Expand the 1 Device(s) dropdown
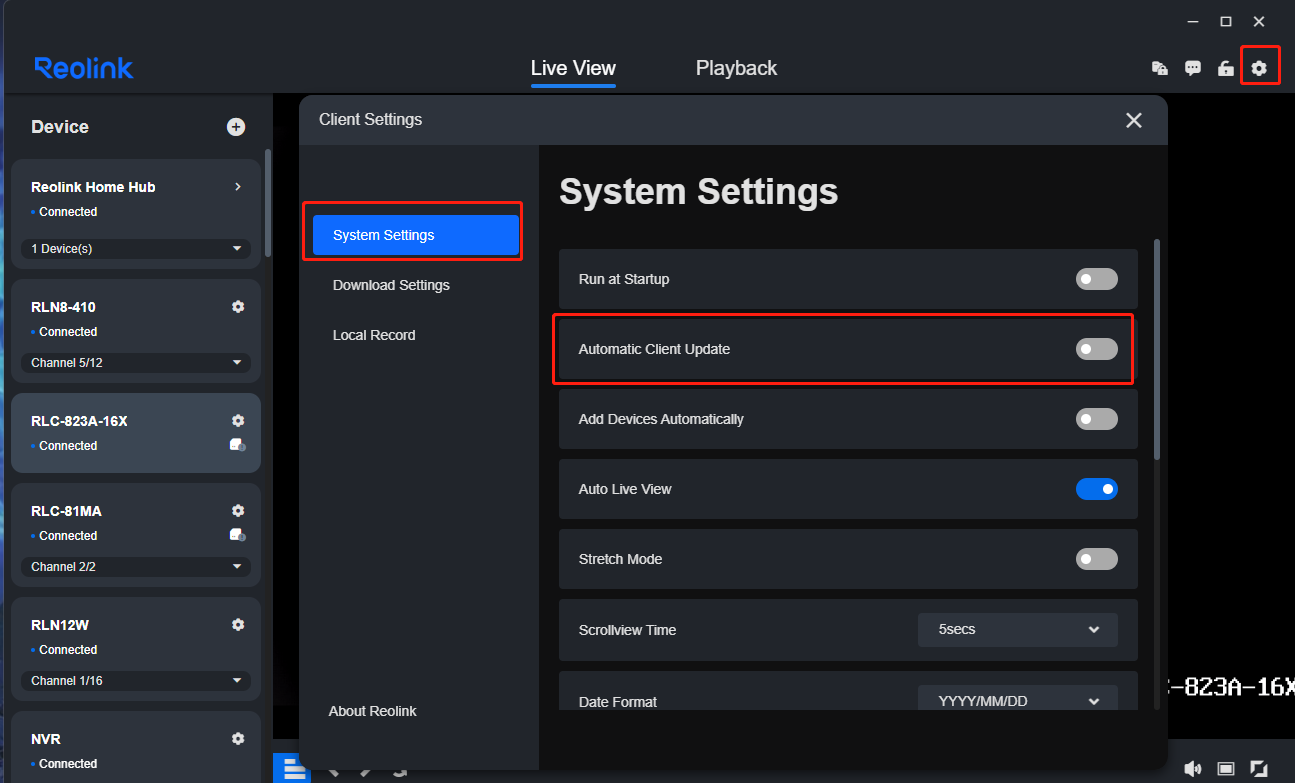 coord(136,248)
